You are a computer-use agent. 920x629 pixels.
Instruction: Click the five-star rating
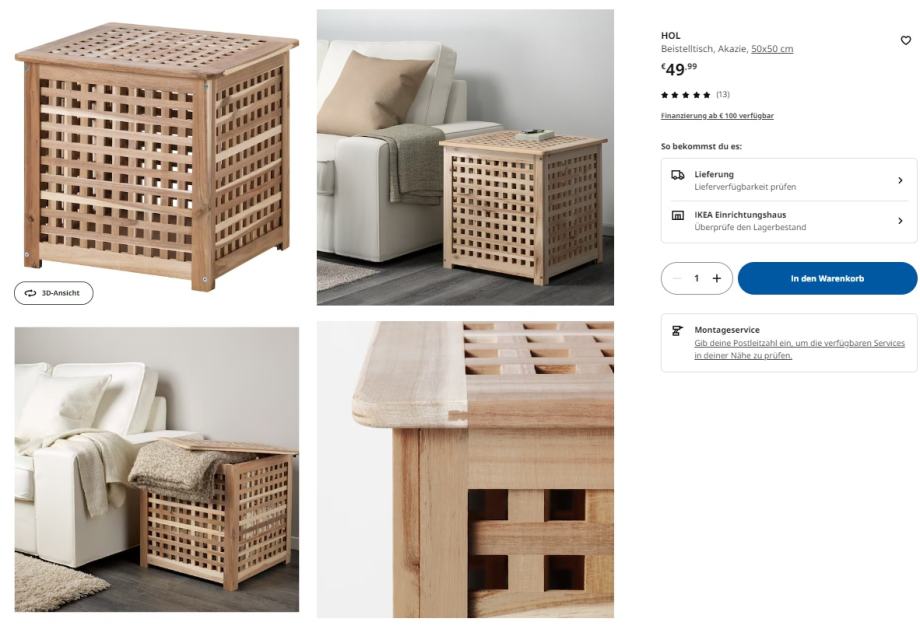pos(685,94)
